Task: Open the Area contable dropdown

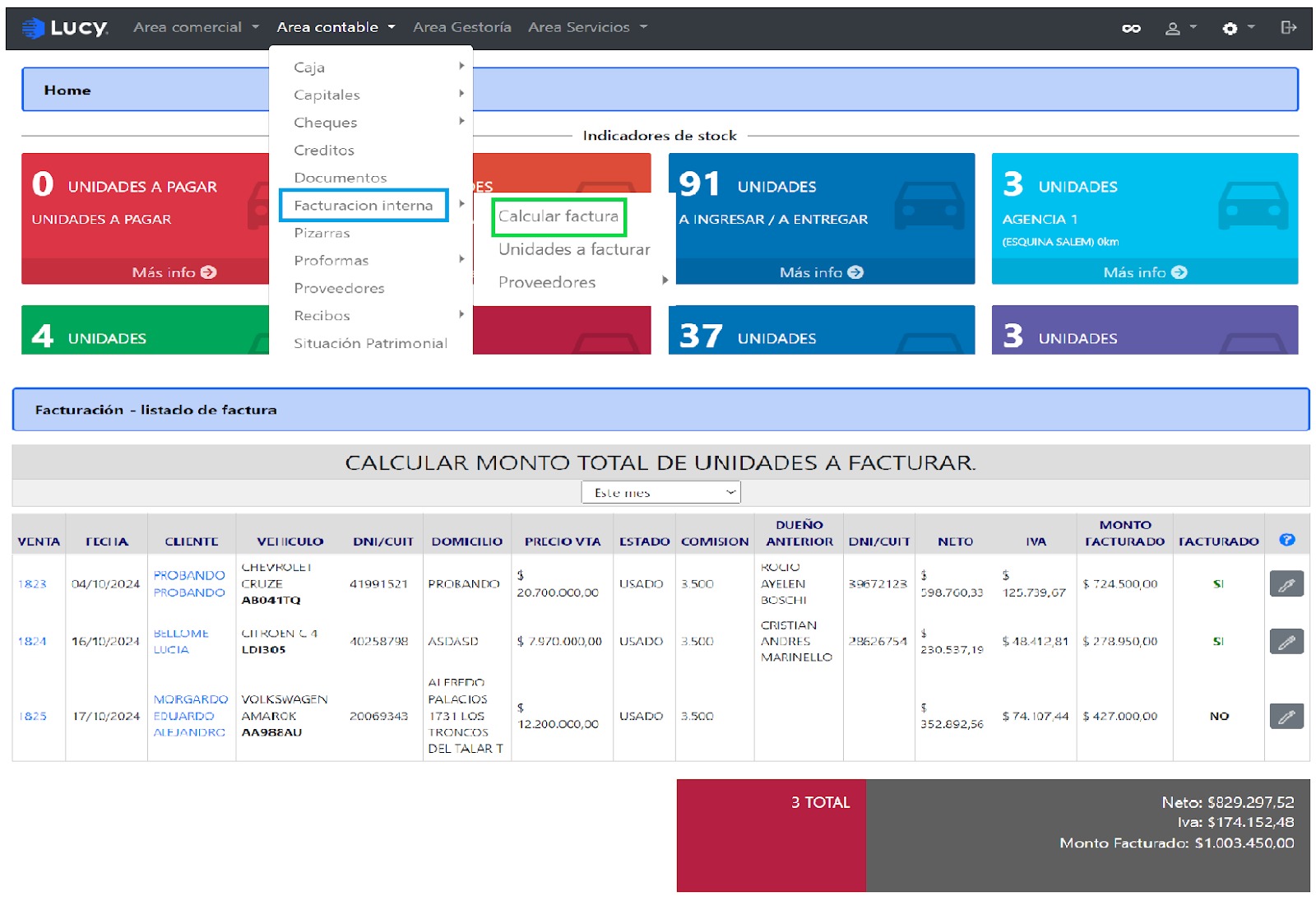Action: (336, 27)
